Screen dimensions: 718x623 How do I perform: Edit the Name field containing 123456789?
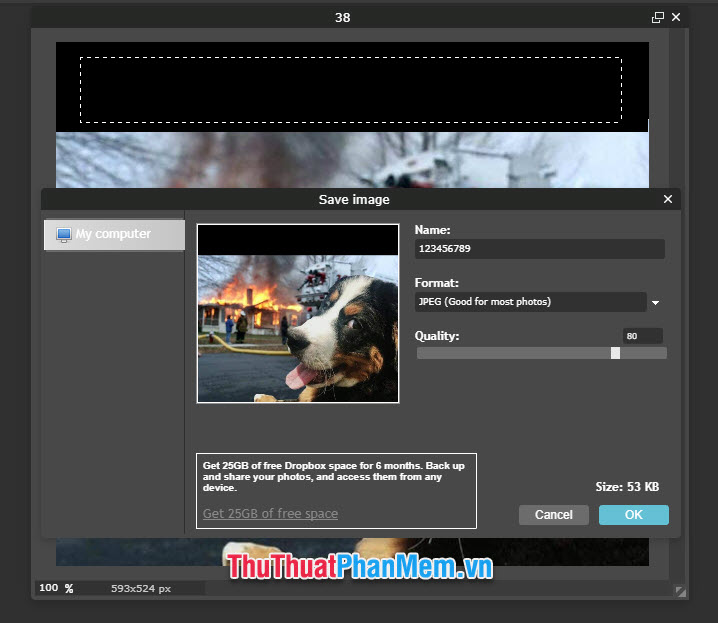(x=539, y=249)
